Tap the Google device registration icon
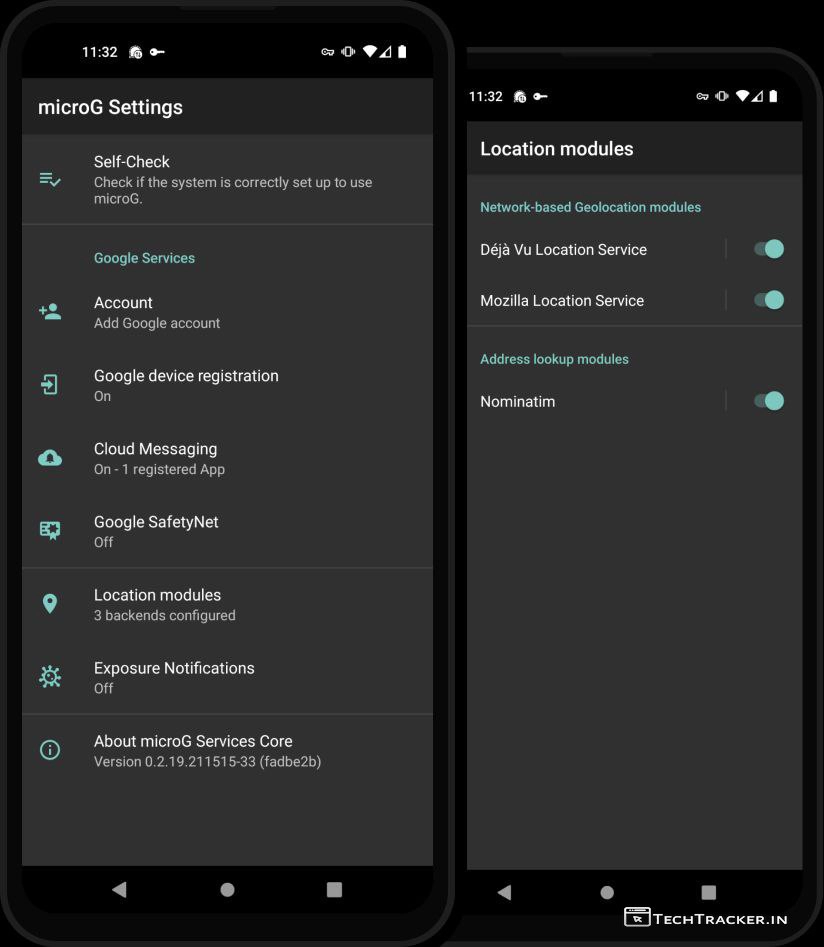This screenshot has width=824, height=947. tap(50, 385)
